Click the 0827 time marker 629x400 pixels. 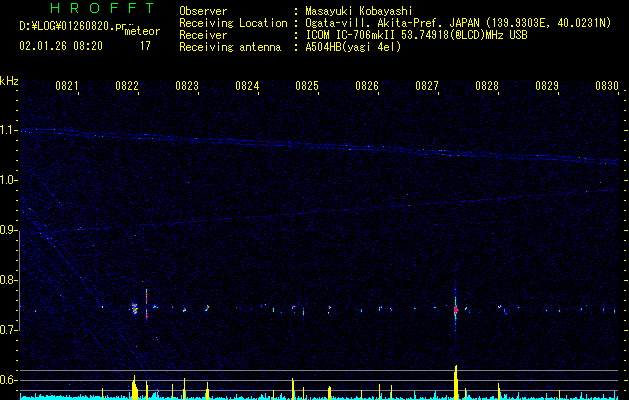427,86
